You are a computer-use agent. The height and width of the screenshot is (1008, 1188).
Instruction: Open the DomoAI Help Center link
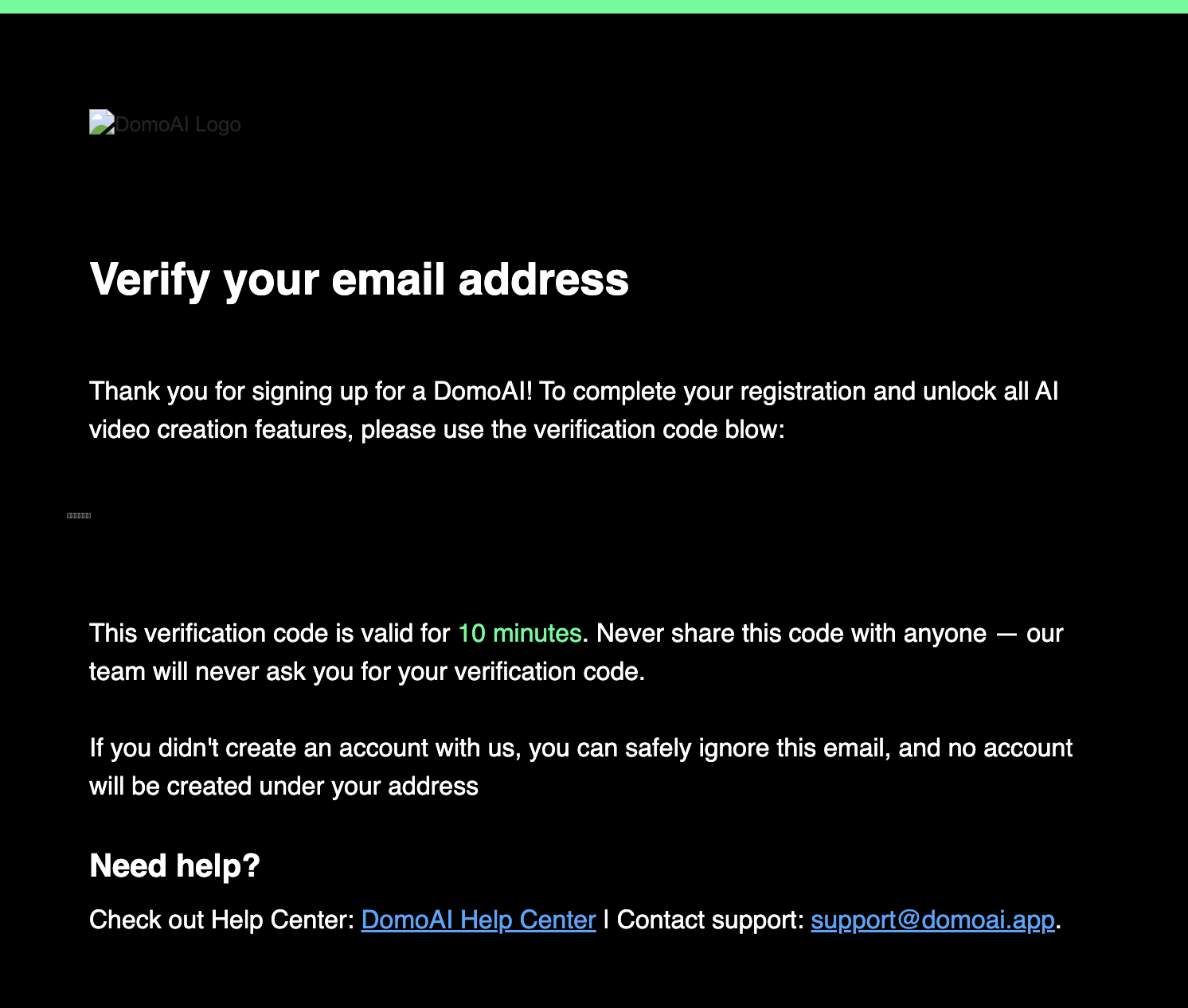479,920
